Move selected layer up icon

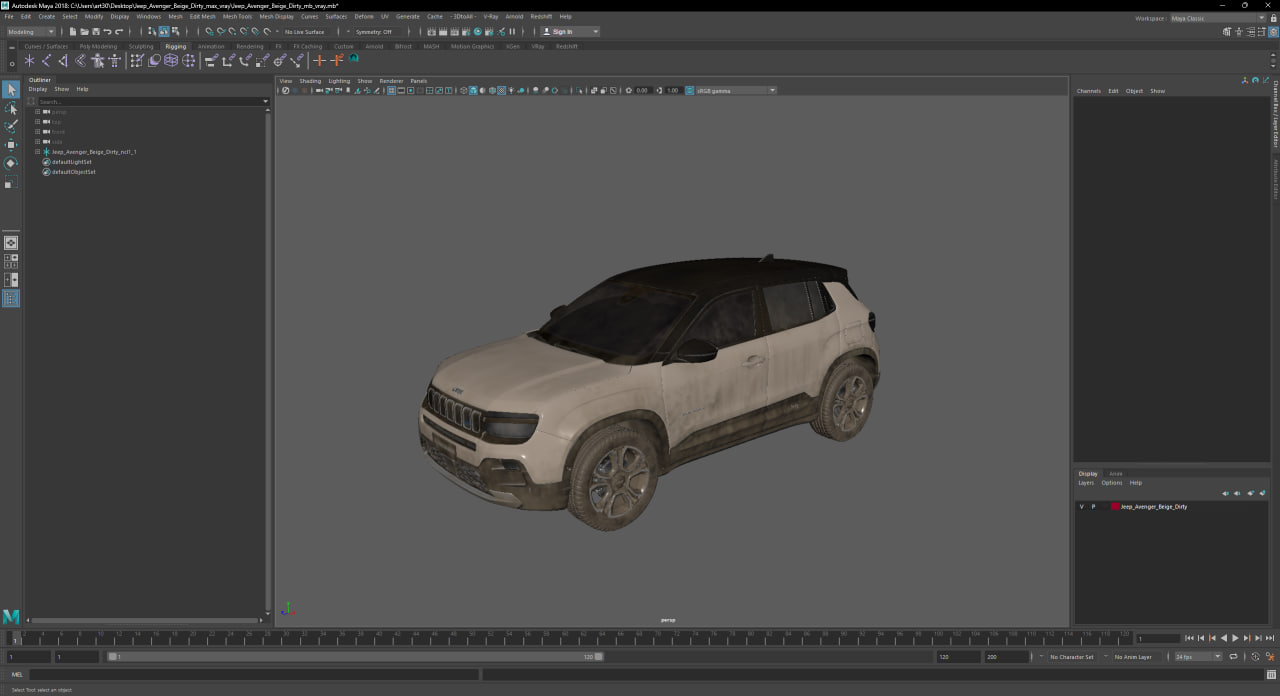point(1226,493)
